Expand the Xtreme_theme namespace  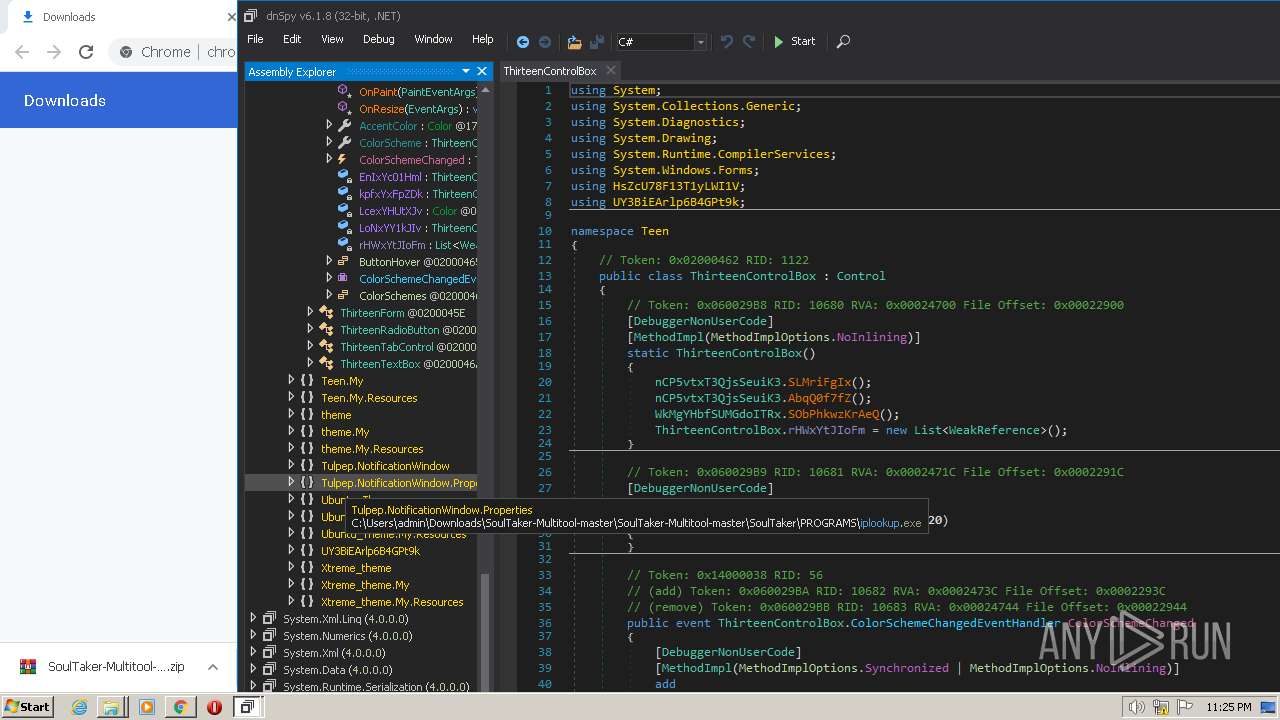point(291,568)
